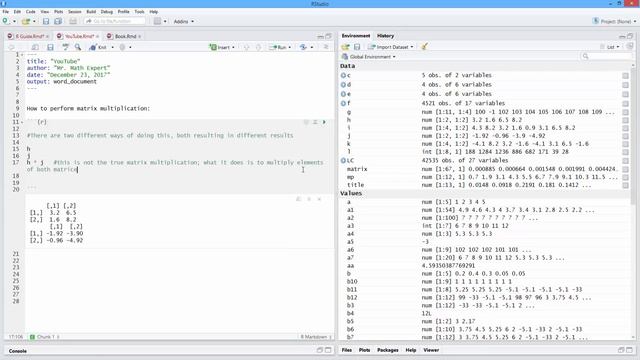Click the Print icon in main toolbar

73,21
